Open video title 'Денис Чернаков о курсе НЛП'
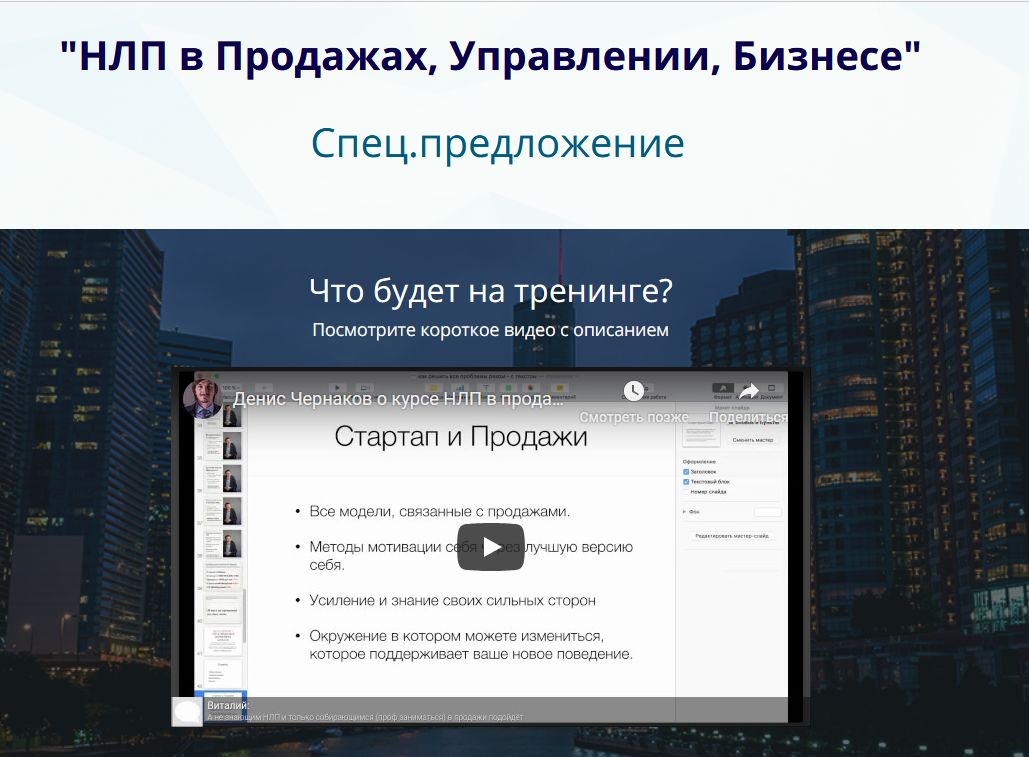This screenshot has width=1029, height=757. click(398, 400)
